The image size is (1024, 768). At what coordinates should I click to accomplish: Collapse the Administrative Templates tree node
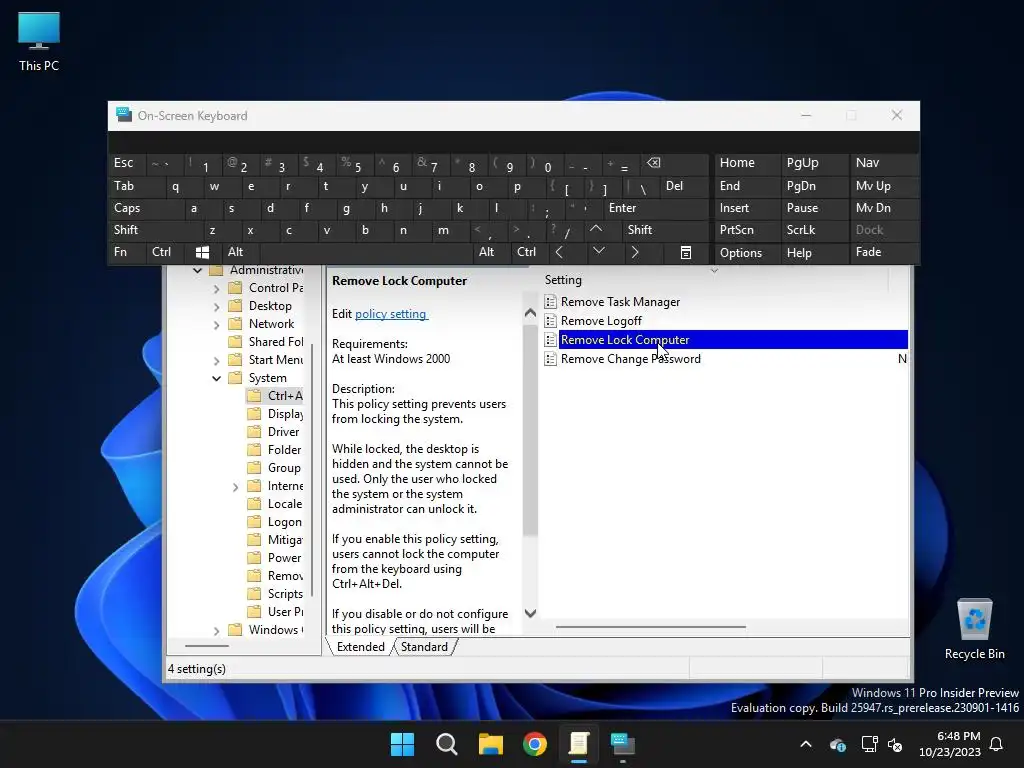point(197,270)
